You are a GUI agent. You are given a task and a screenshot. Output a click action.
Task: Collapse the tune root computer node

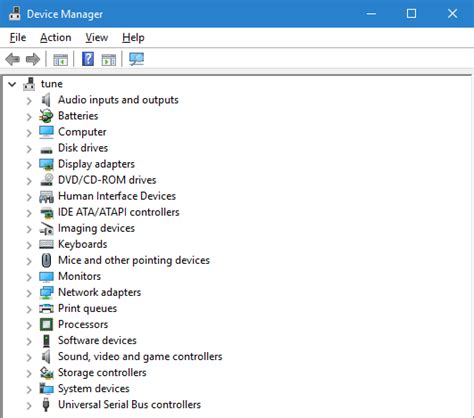point(12,84)
